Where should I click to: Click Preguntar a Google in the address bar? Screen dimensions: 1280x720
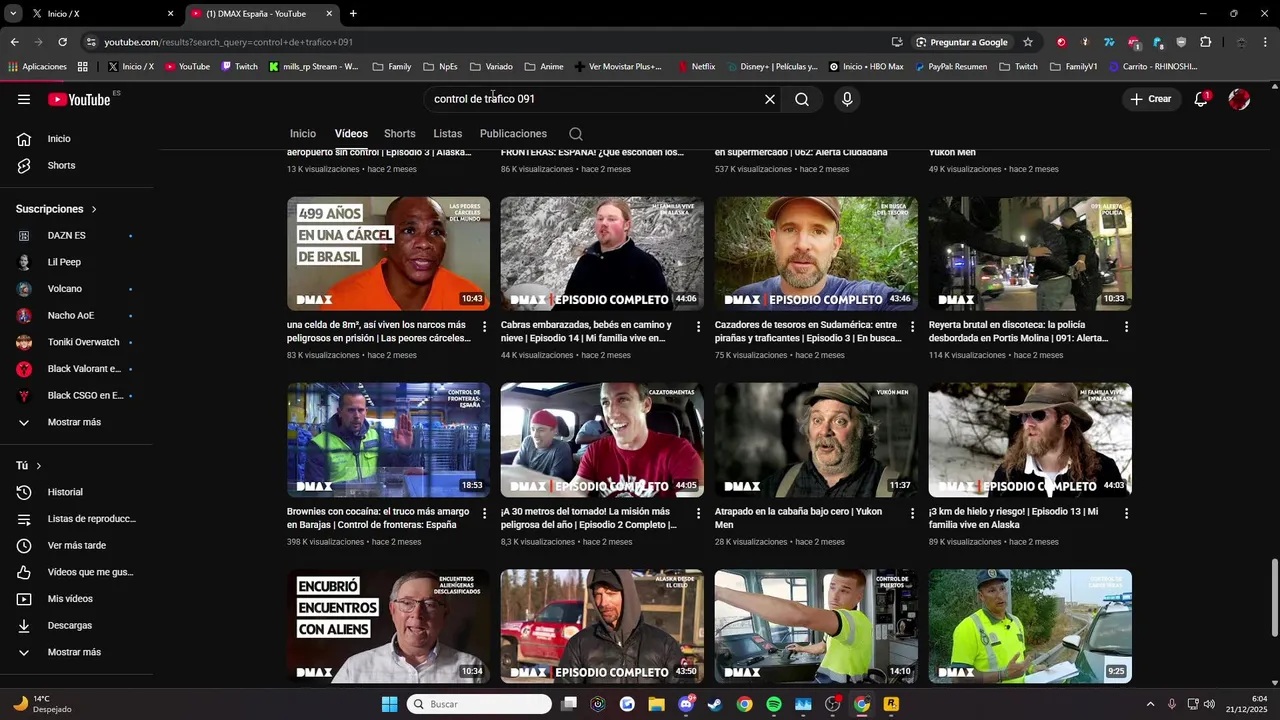point(961,42)
